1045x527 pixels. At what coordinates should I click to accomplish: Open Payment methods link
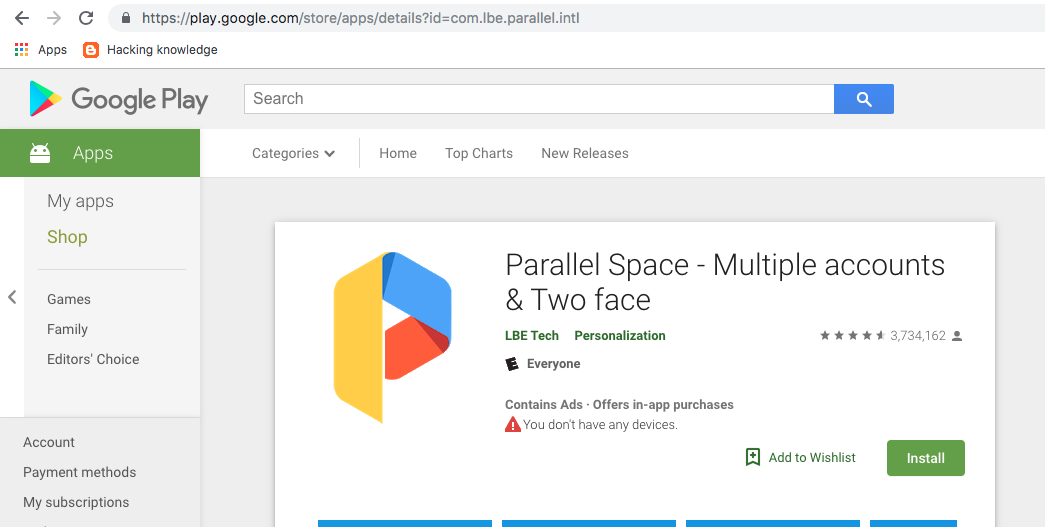pos(79,472)
